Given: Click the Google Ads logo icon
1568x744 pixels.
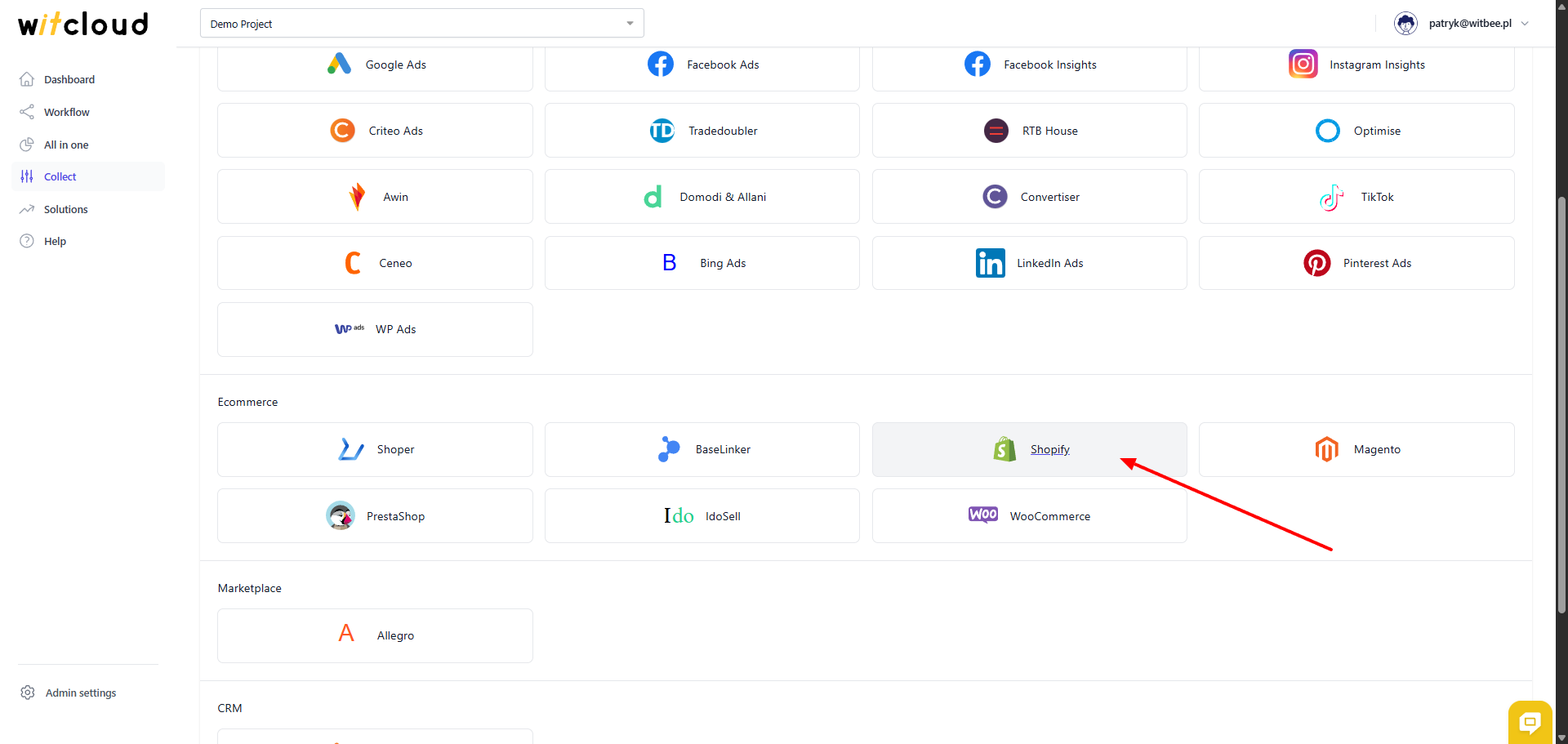Looking at the screenshot, I should (339, 64).
